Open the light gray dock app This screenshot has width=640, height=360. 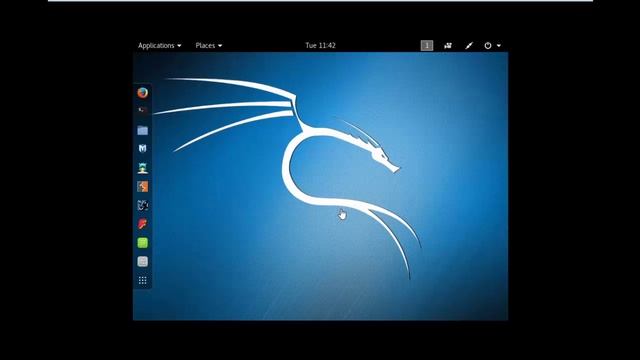[142, 262]
